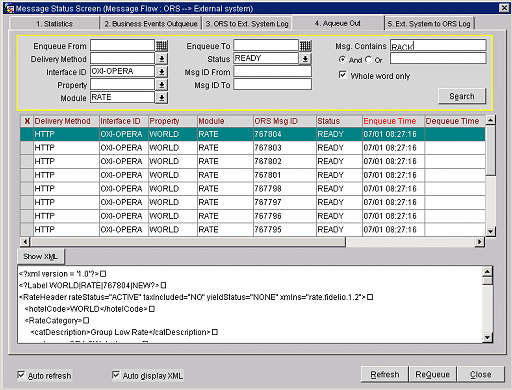Switch to the 1. Statistics tab

55,24
